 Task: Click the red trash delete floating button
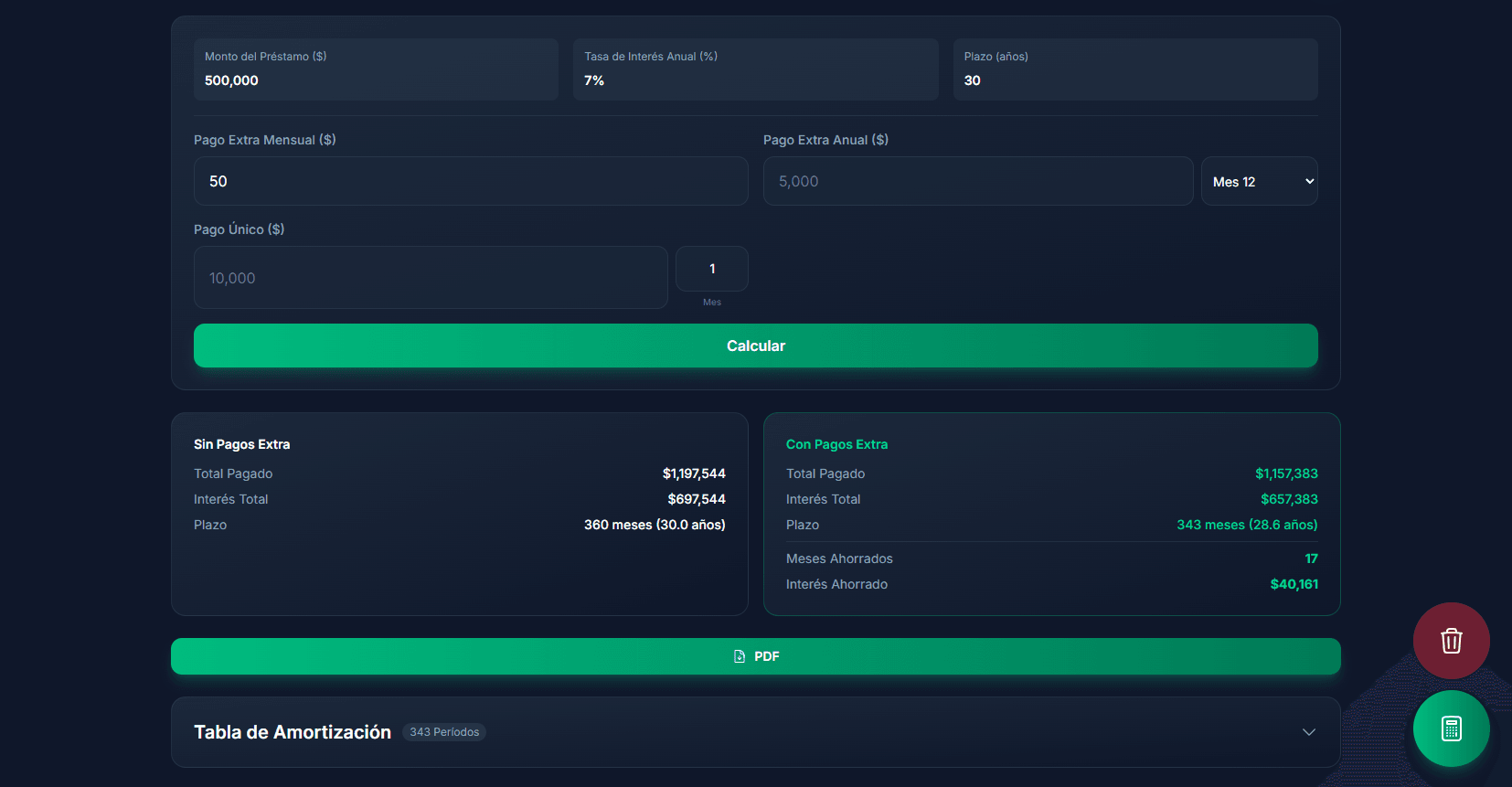(x=1451, y=641)
